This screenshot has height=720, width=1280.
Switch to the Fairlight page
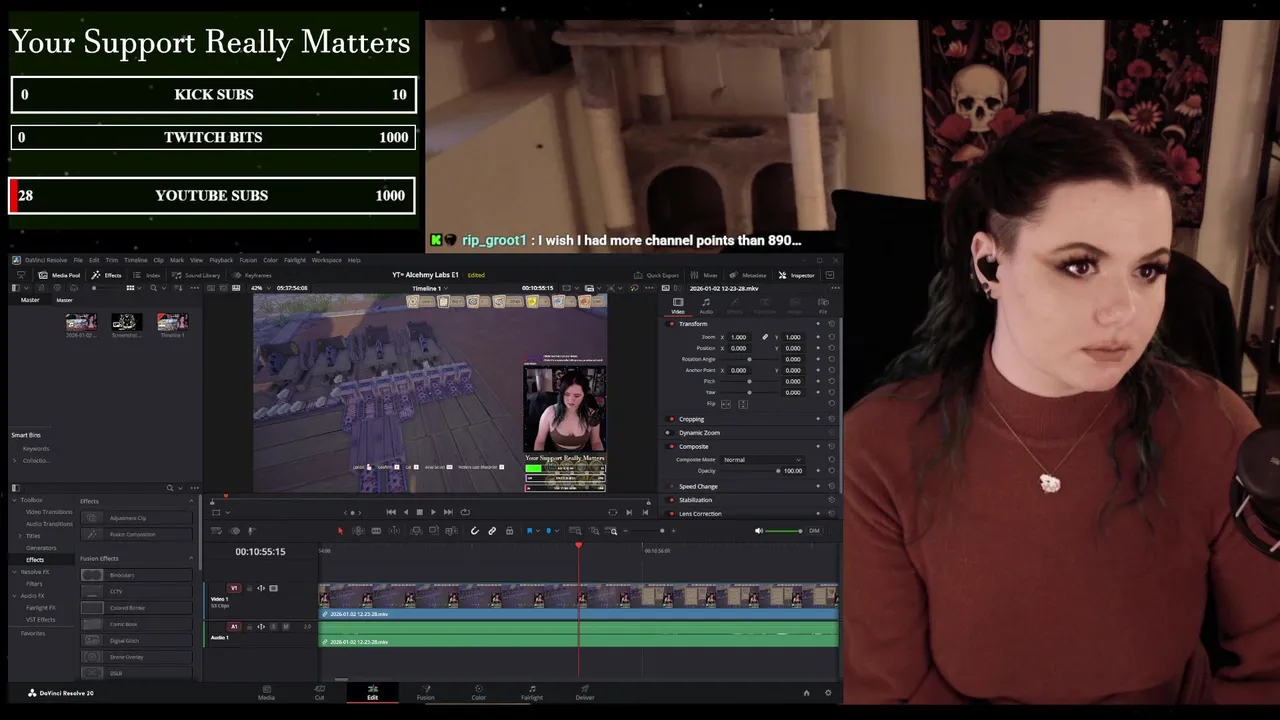click(532, 692)
